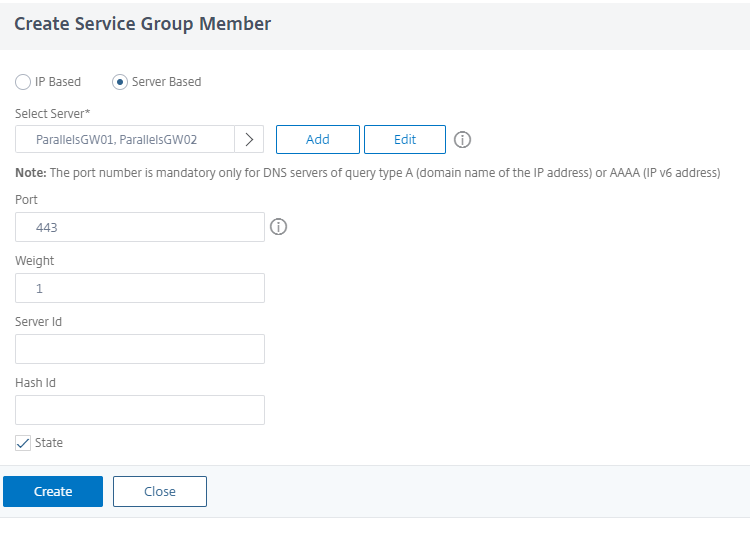Click the "State" label text
The image size is (750, 533).
pyautogui.click(x=49, y=443)
